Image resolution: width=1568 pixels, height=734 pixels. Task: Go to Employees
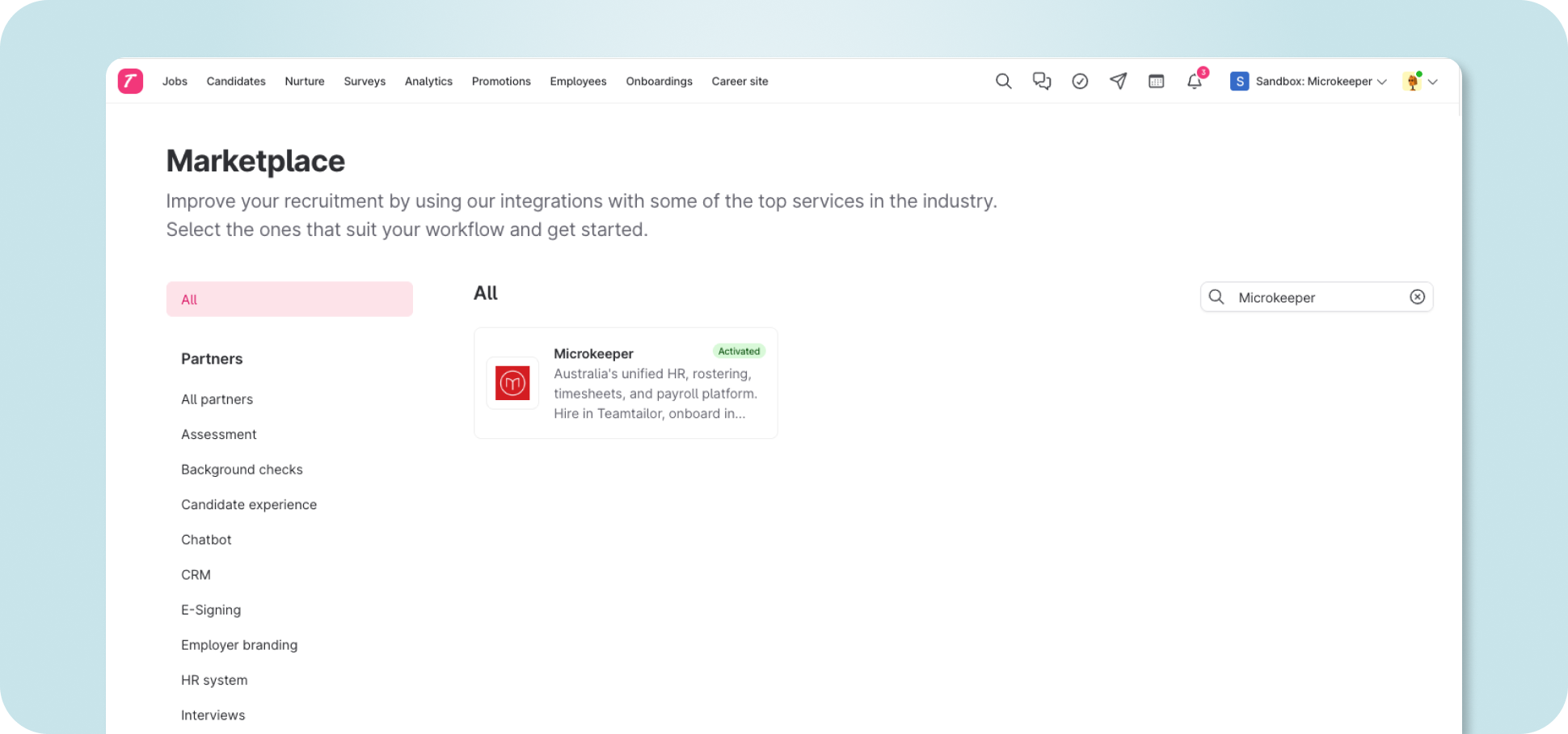[x=578, y=81]
